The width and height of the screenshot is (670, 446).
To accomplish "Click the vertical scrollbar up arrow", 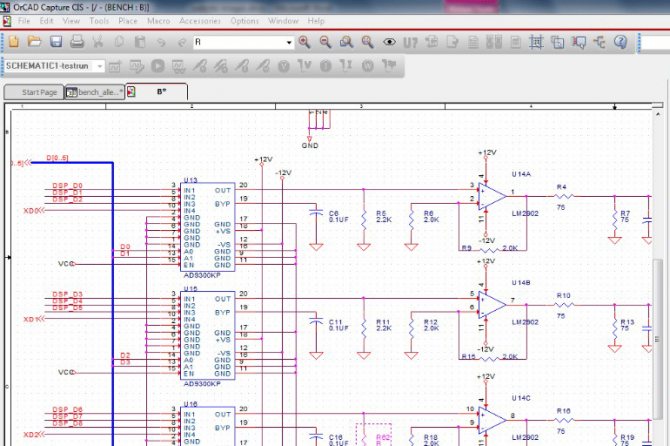I will [657, 114].
